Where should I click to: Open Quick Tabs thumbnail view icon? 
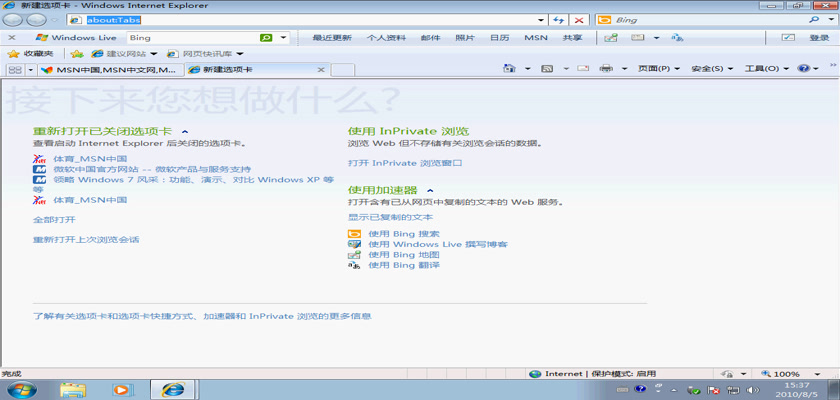(15, 70)
